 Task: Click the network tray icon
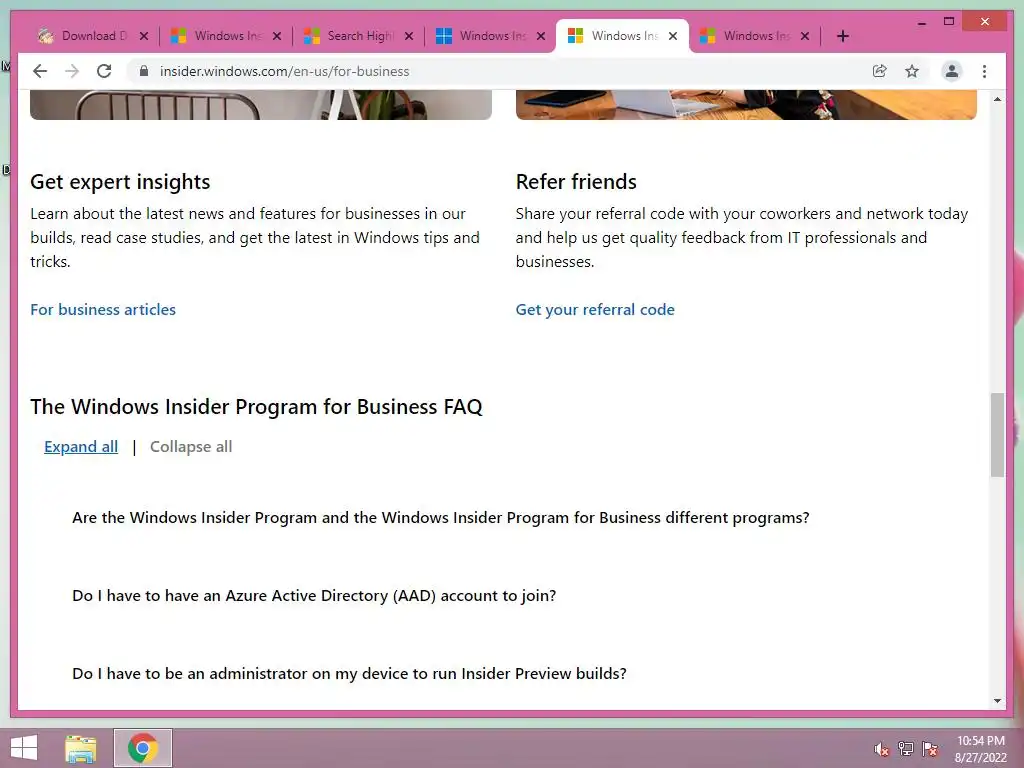pyautogui.click(x=905, y=749)
